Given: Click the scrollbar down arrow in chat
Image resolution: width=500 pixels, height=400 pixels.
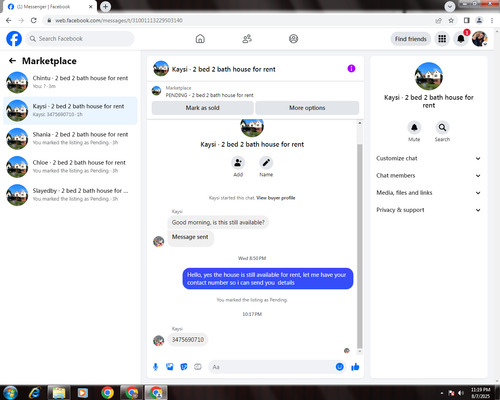Looking at the screenshot, I should click(x=360, y=352).
